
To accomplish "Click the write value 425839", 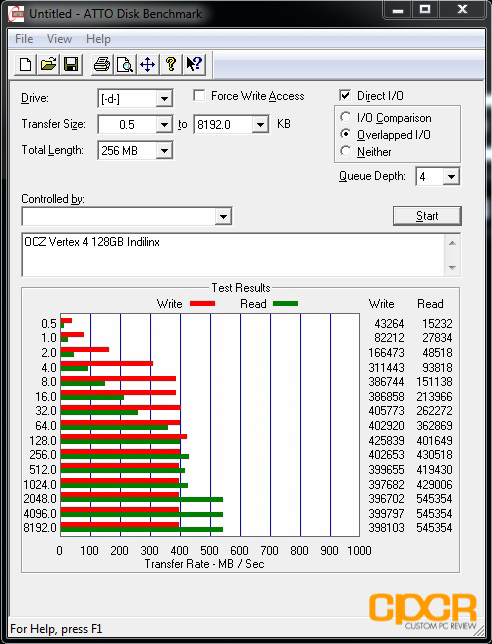I will pos(386,440).
